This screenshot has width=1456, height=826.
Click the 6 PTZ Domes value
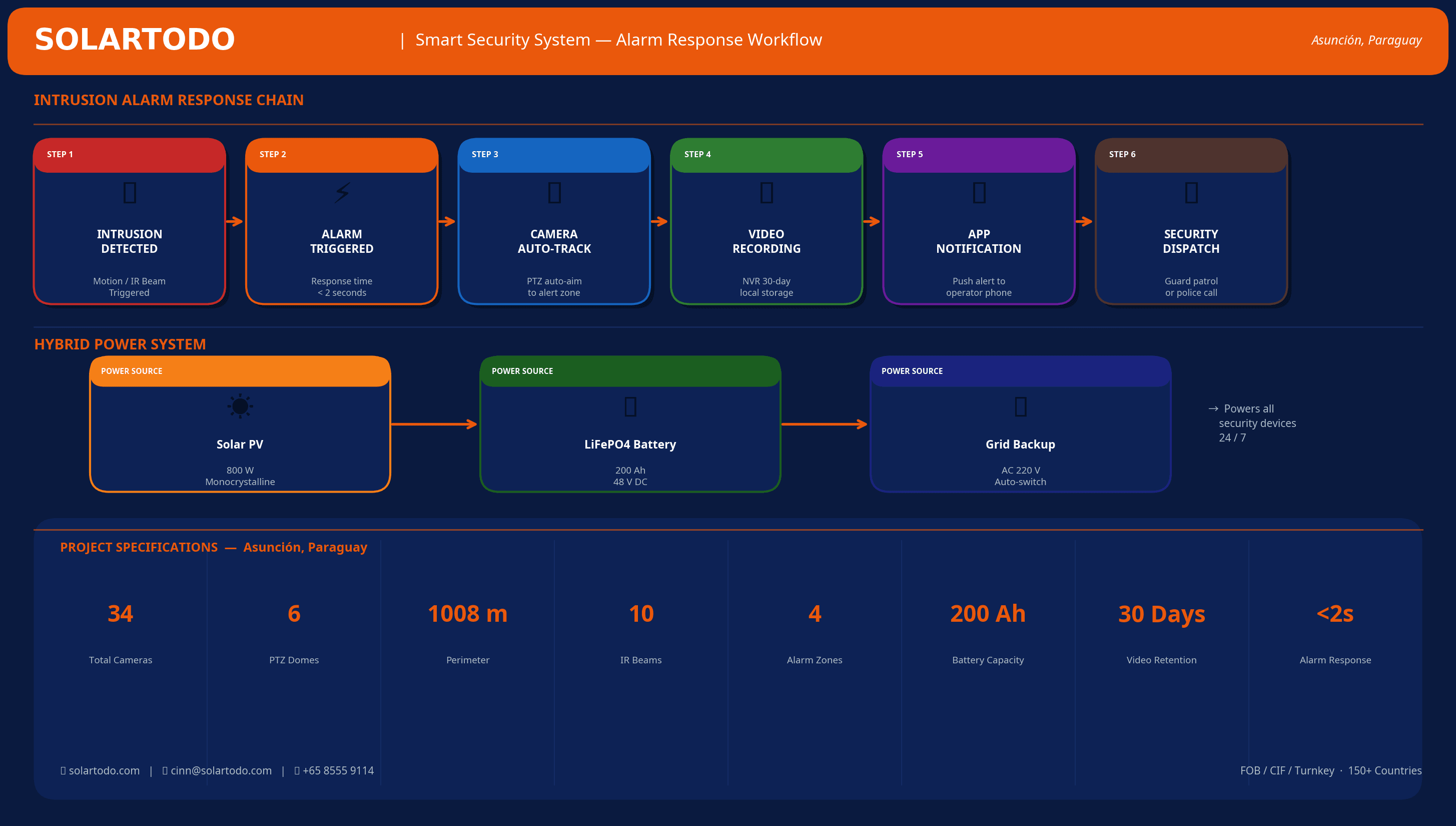pos(294,613)
